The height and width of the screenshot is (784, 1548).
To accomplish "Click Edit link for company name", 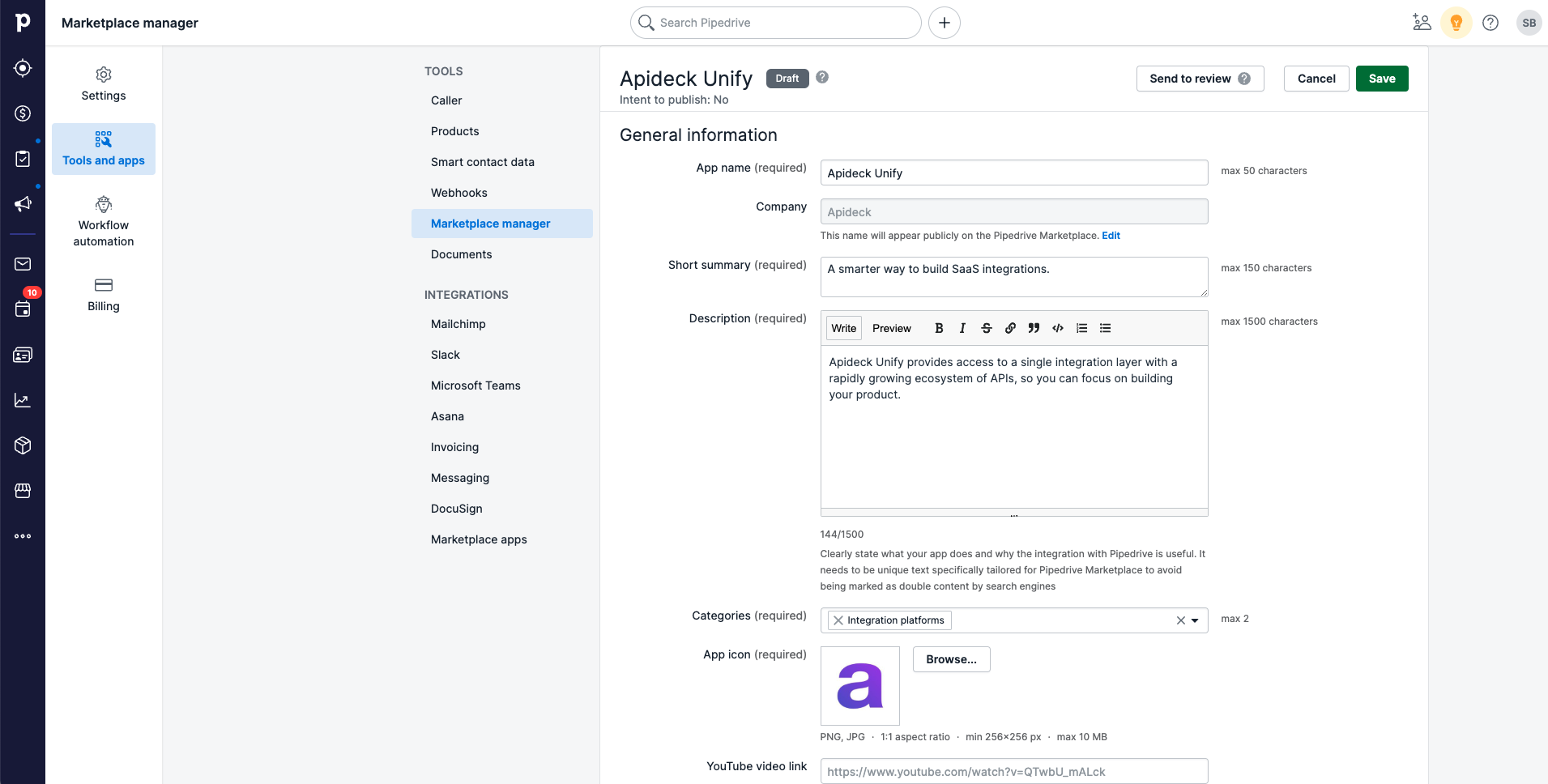I will coord(1111,236).
